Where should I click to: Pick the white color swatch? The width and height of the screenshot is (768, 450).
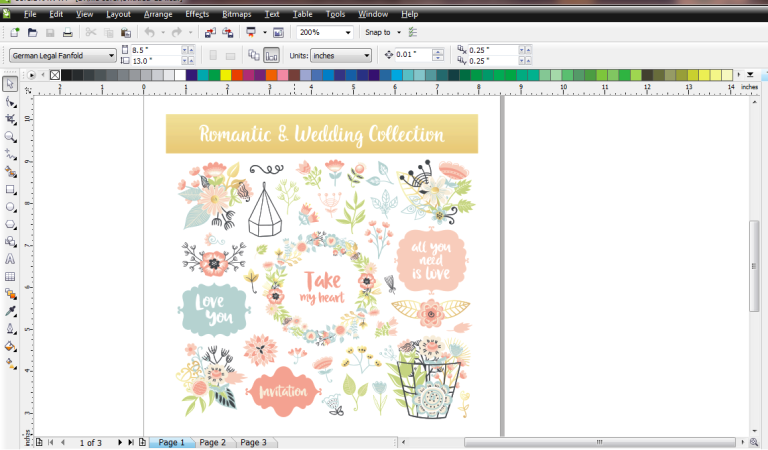180,75
